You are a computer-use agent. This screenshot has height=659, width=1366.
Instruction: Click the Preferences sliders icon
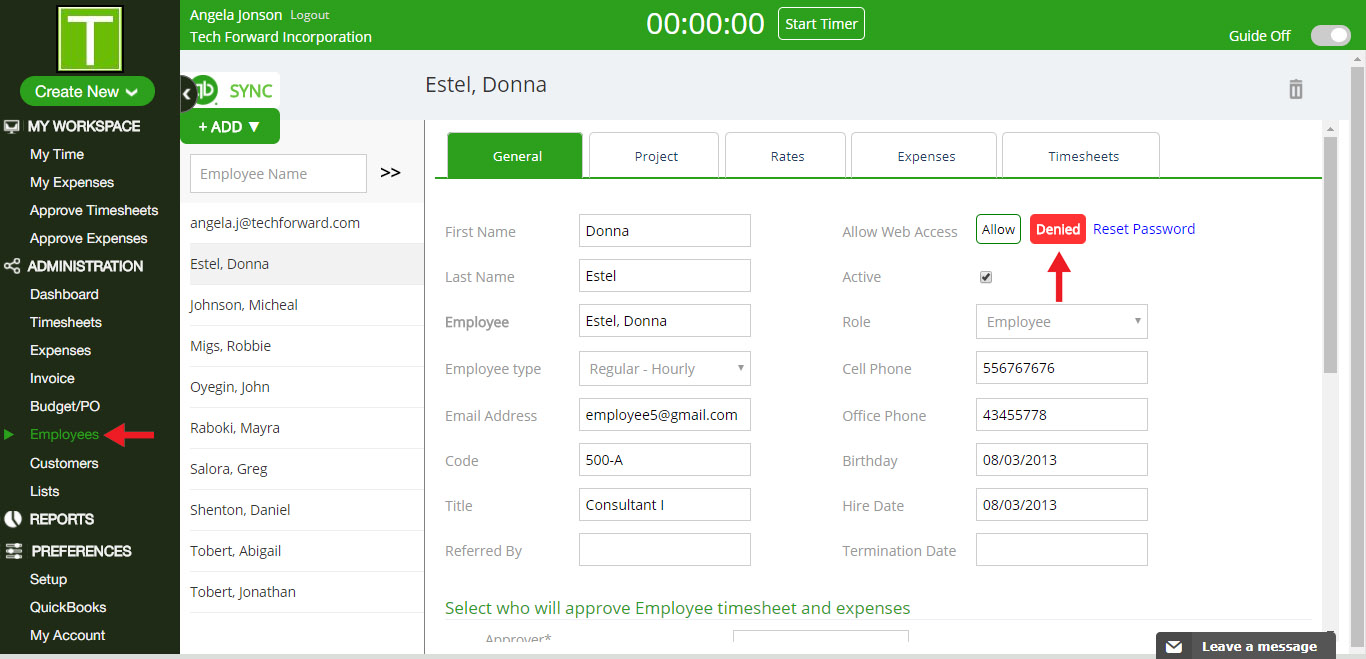[13, 551]
